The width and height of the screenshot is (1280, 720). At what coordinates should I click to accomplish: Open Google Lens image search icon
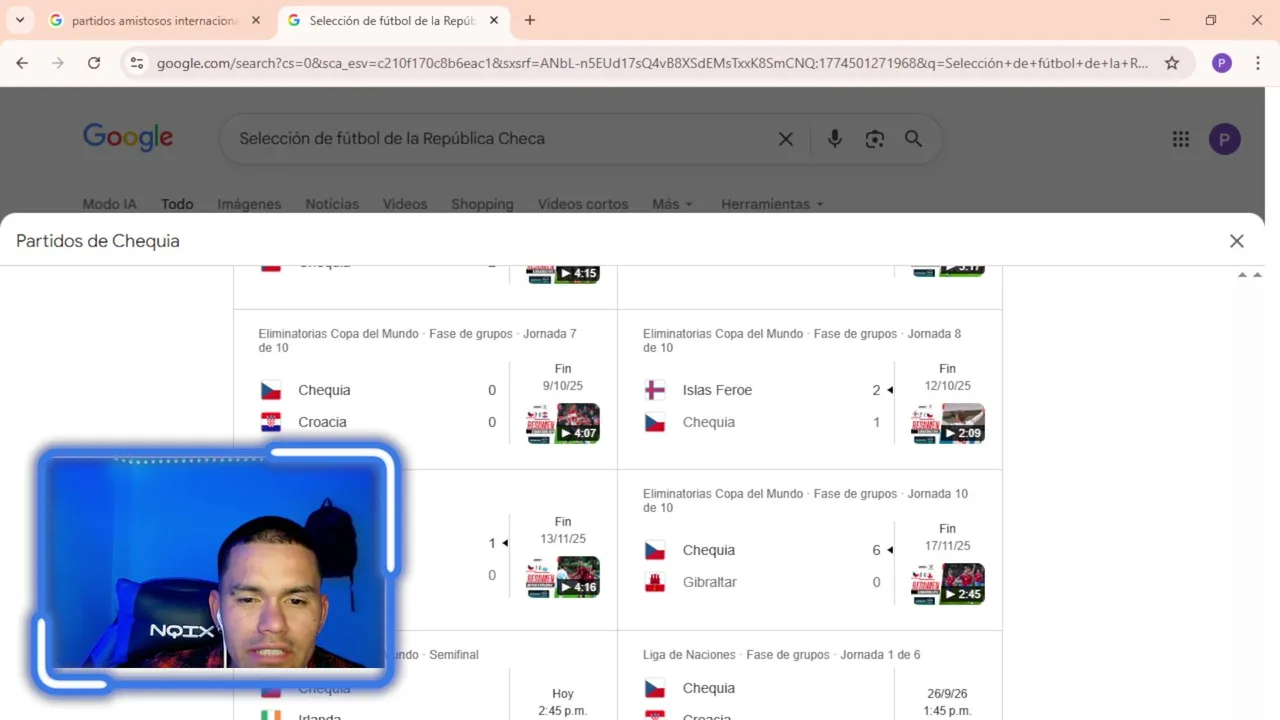(x=875, y=139)
